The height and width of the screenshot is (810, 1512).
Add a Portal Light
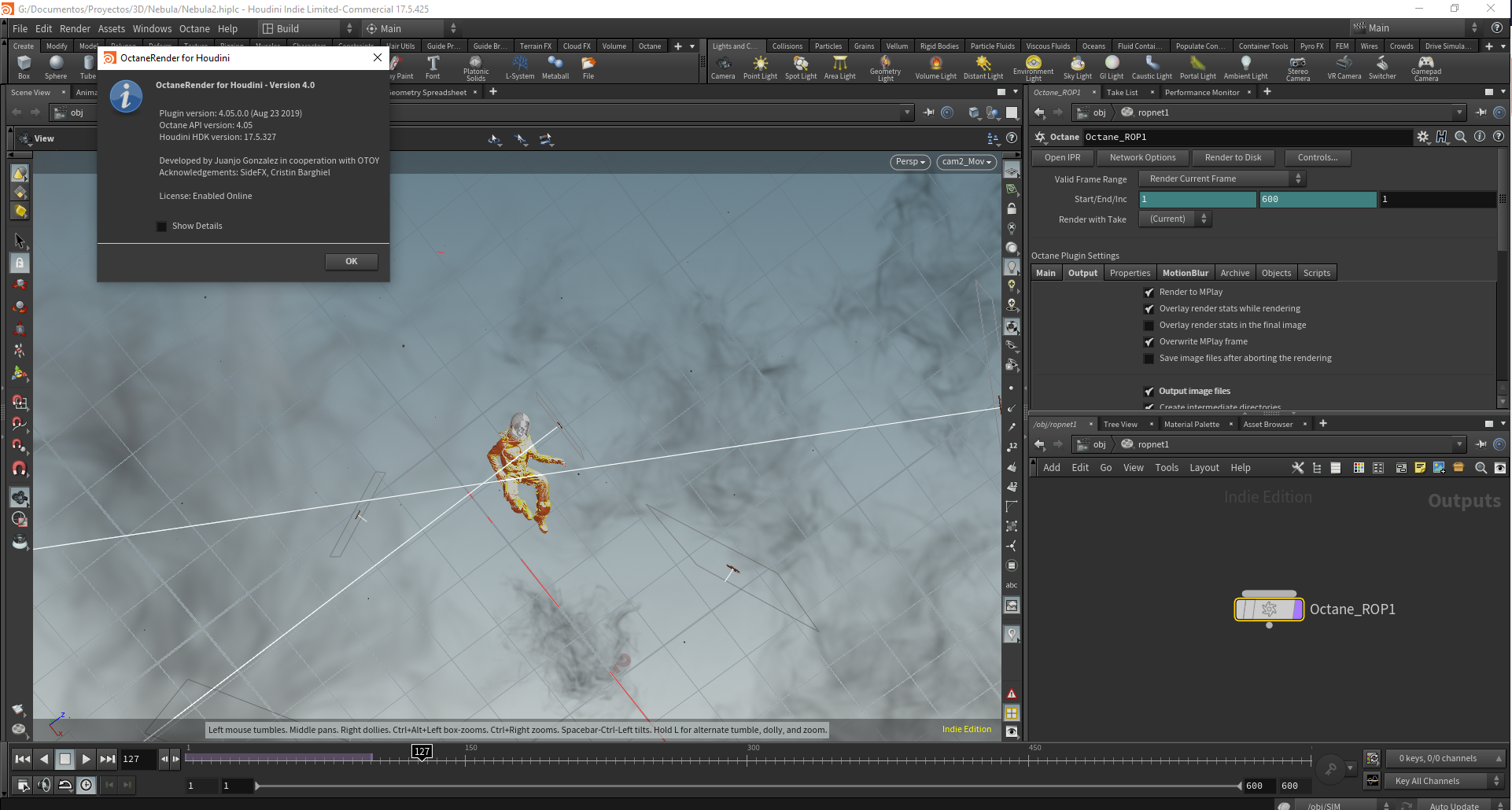pyautogui.click(x=1198, y=67)
